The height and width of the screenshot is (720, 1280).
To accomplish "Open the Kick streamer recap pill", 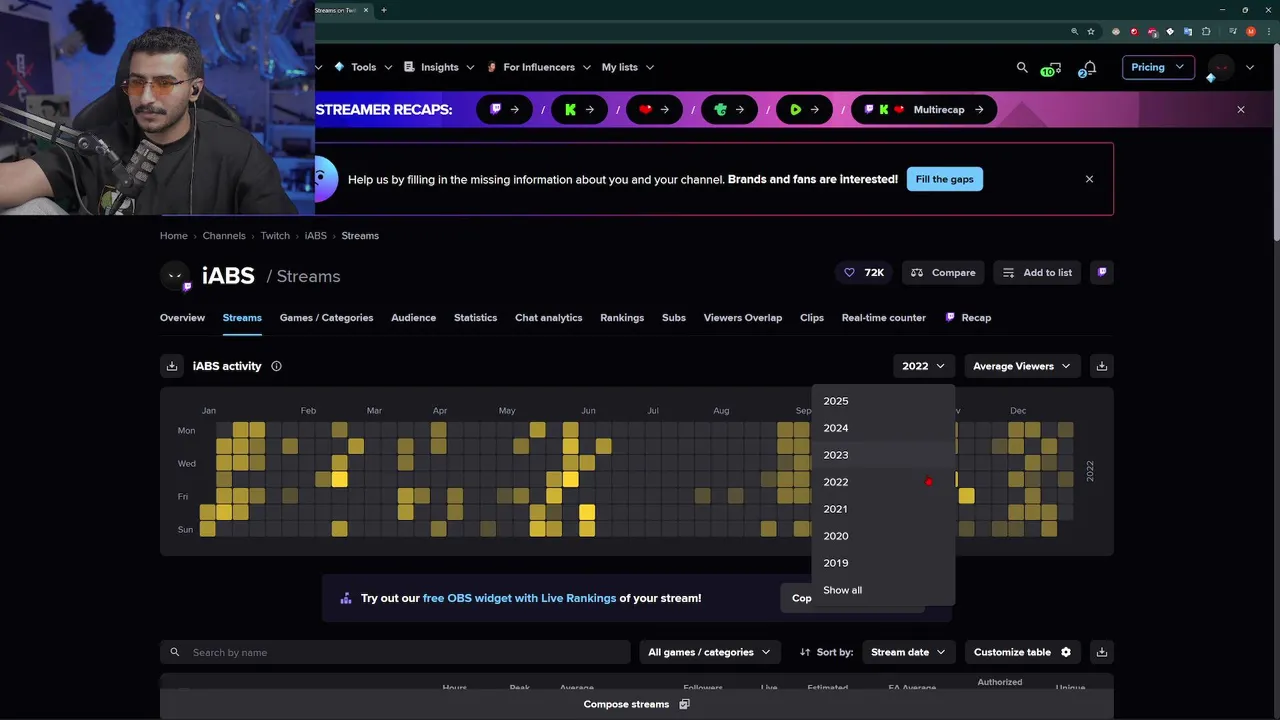I will point(579,110).
